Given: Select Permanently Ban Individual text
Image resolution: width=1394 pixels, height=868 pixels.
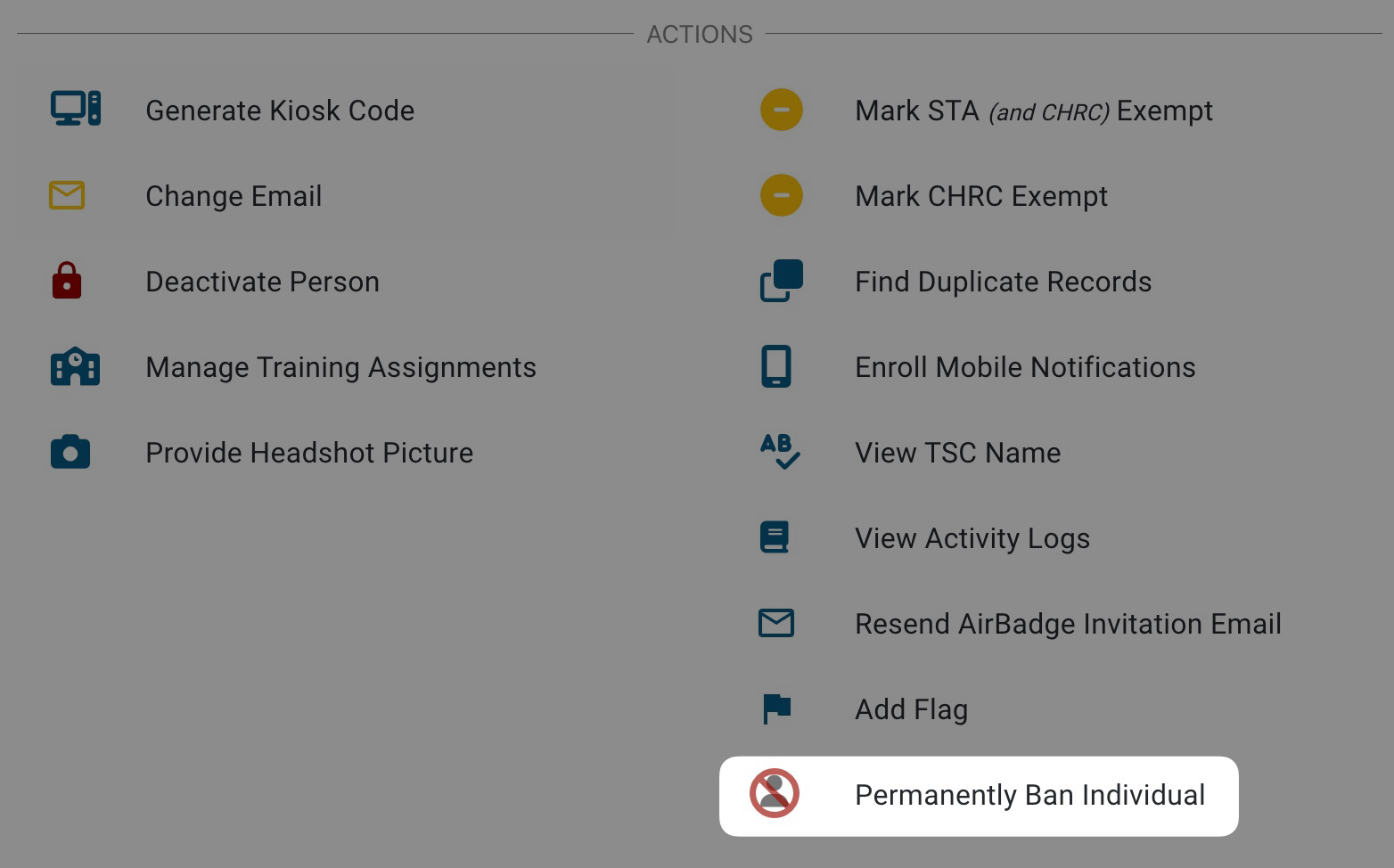Looking at the screenshot, I should [1029, 795].
